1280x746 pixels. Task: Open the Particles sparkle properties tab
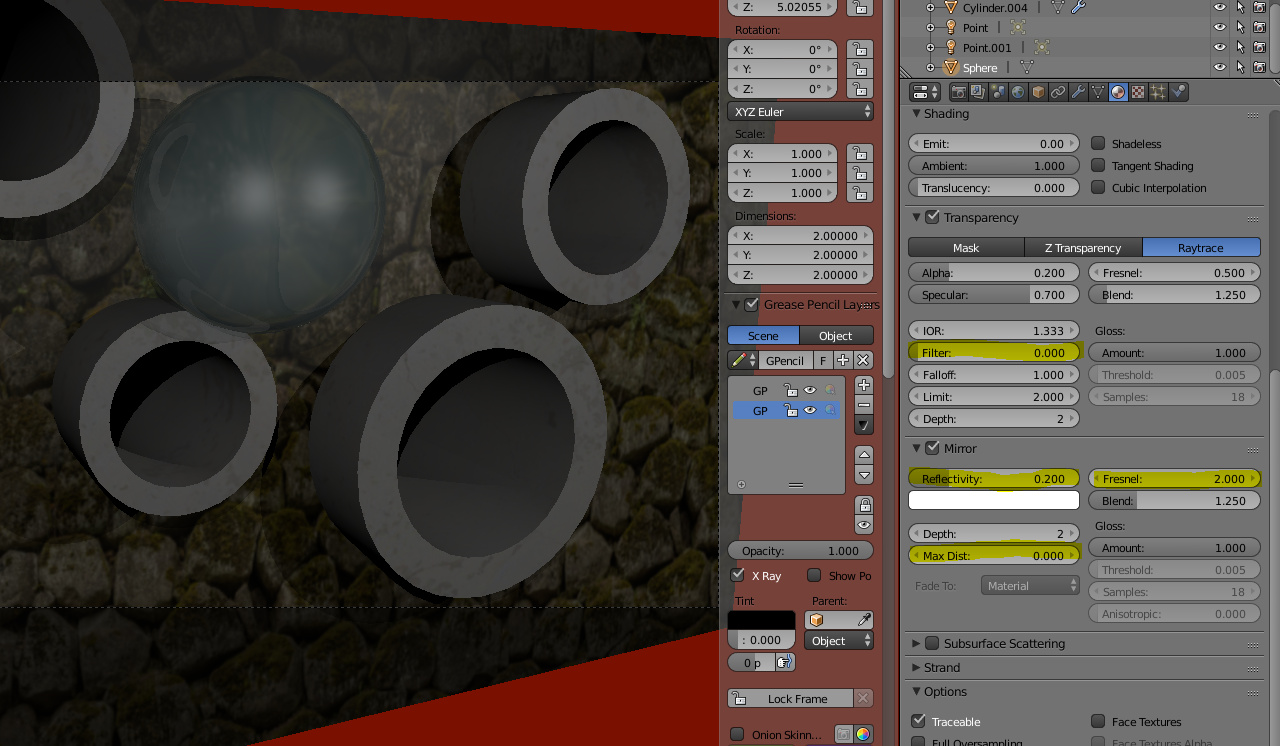click(1158, 92)
